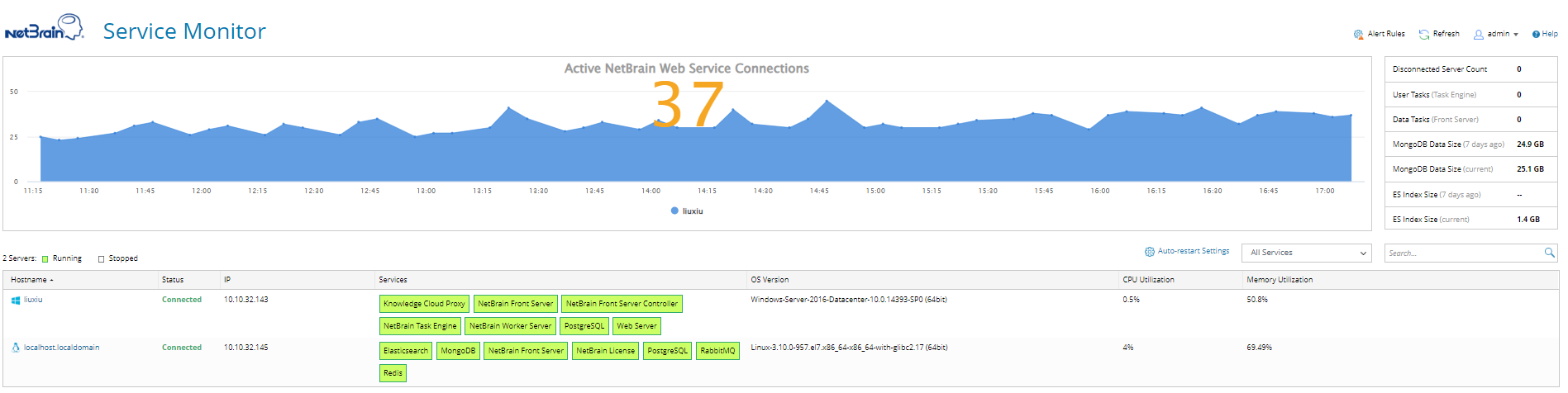Click the search magnifier icon
This screenshot has height=393, width=1568.
pyautogui.click(x=1549, y=253)
